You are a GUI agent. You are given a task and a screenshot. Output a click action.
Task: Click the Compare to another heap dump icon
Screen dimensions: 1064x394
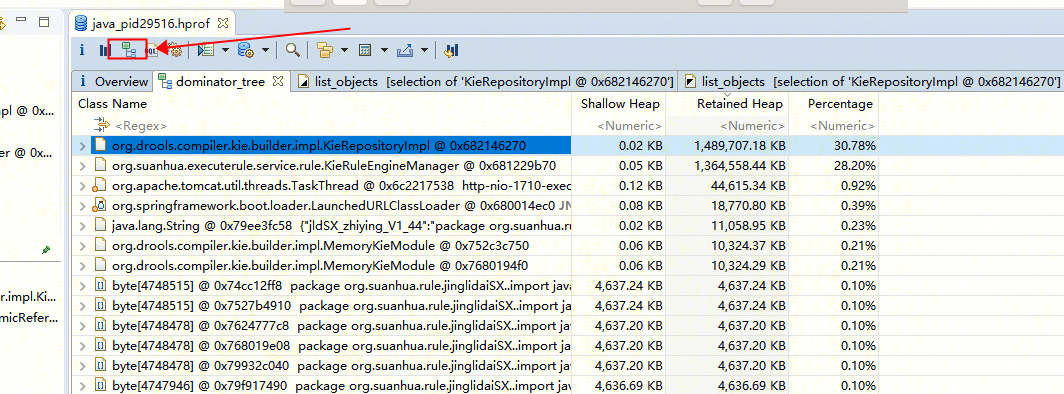pyautogui.click(x=452, y=50)
